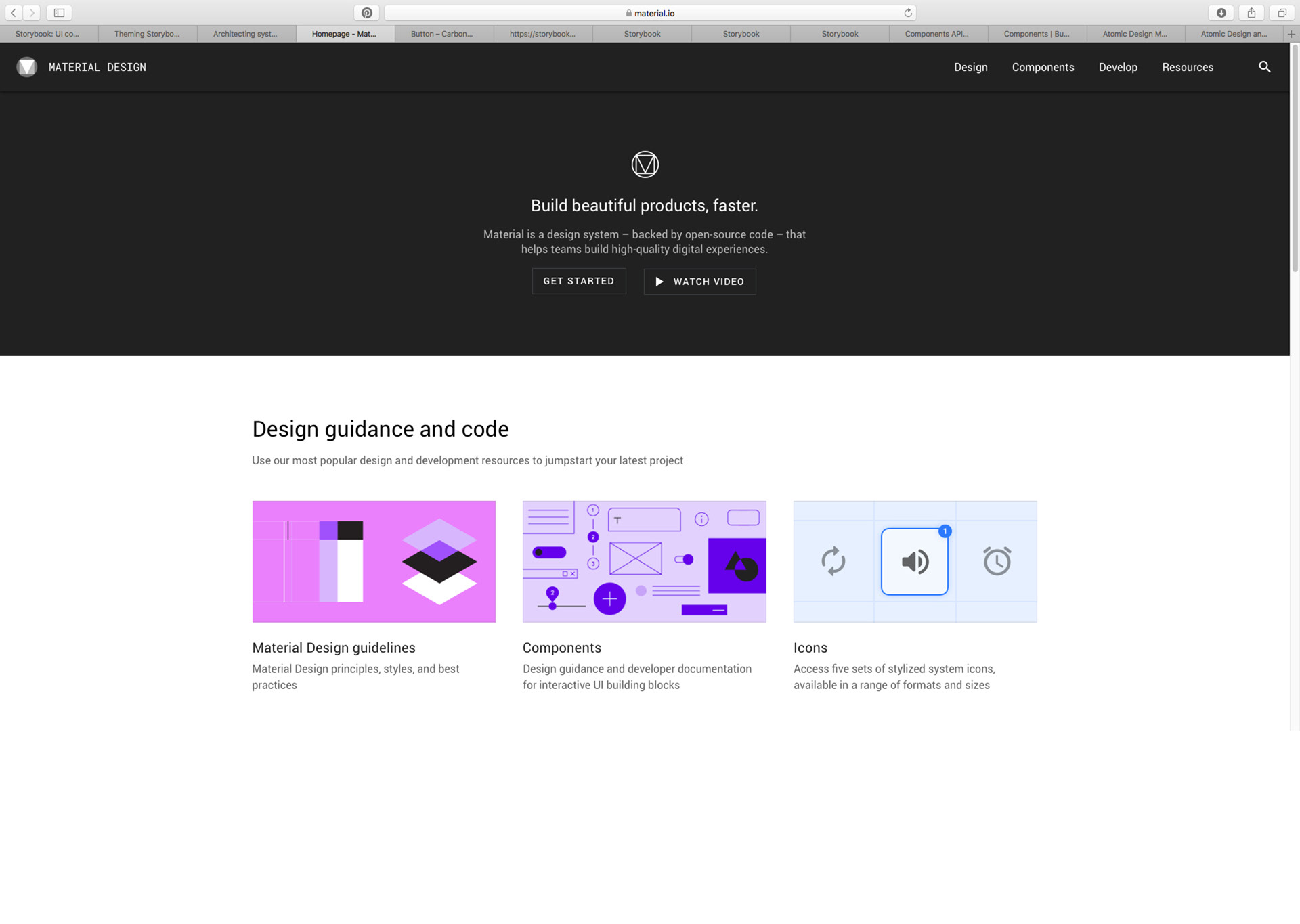
Task: Switch to the Button – Carbon... tab
Action: click(x=444, y=34)
